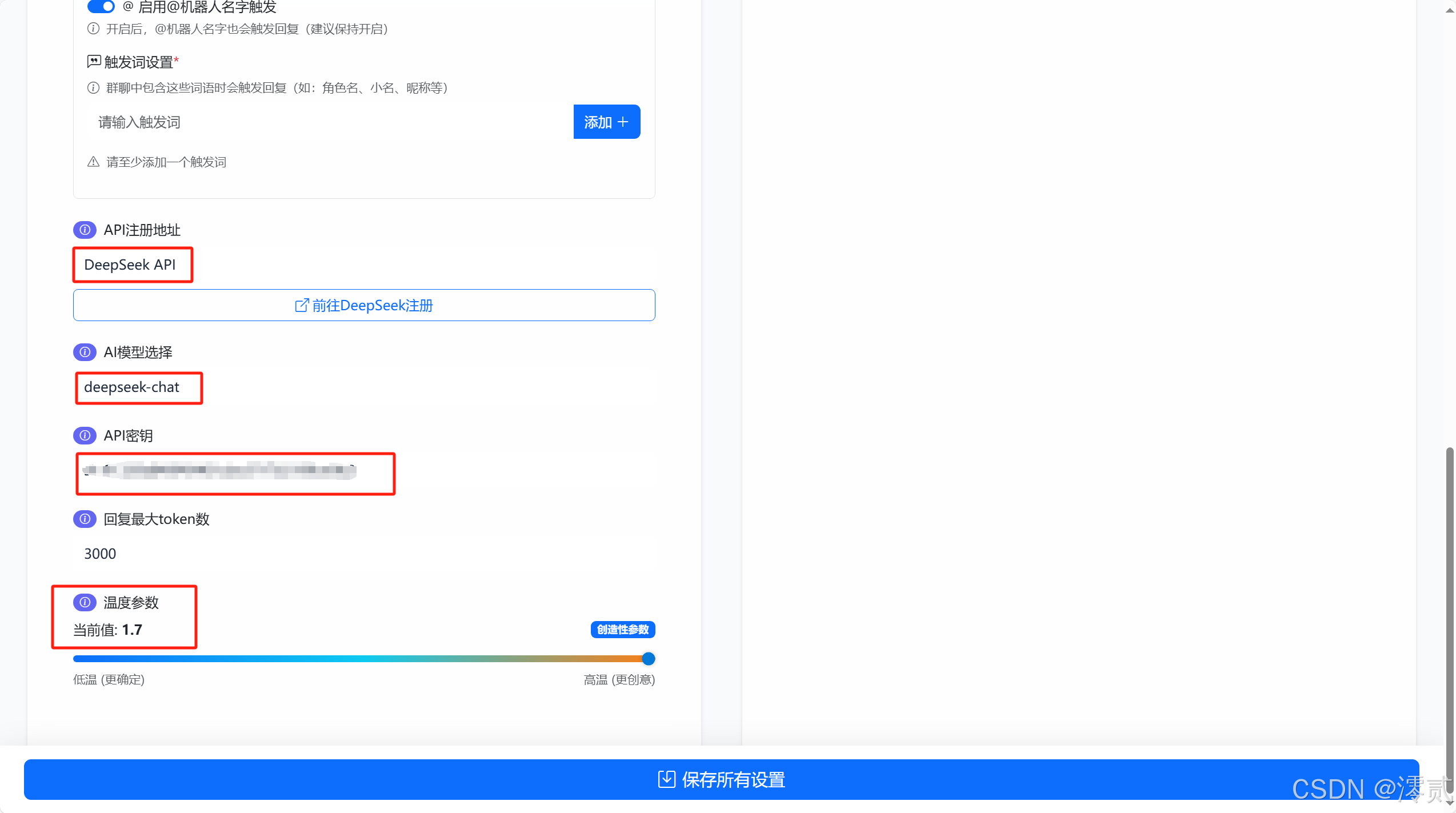Viewport: 1456px width, 813px height.
Task: Click the warning triangle icon near 请至少添加一个触发词
Action: 93,162
